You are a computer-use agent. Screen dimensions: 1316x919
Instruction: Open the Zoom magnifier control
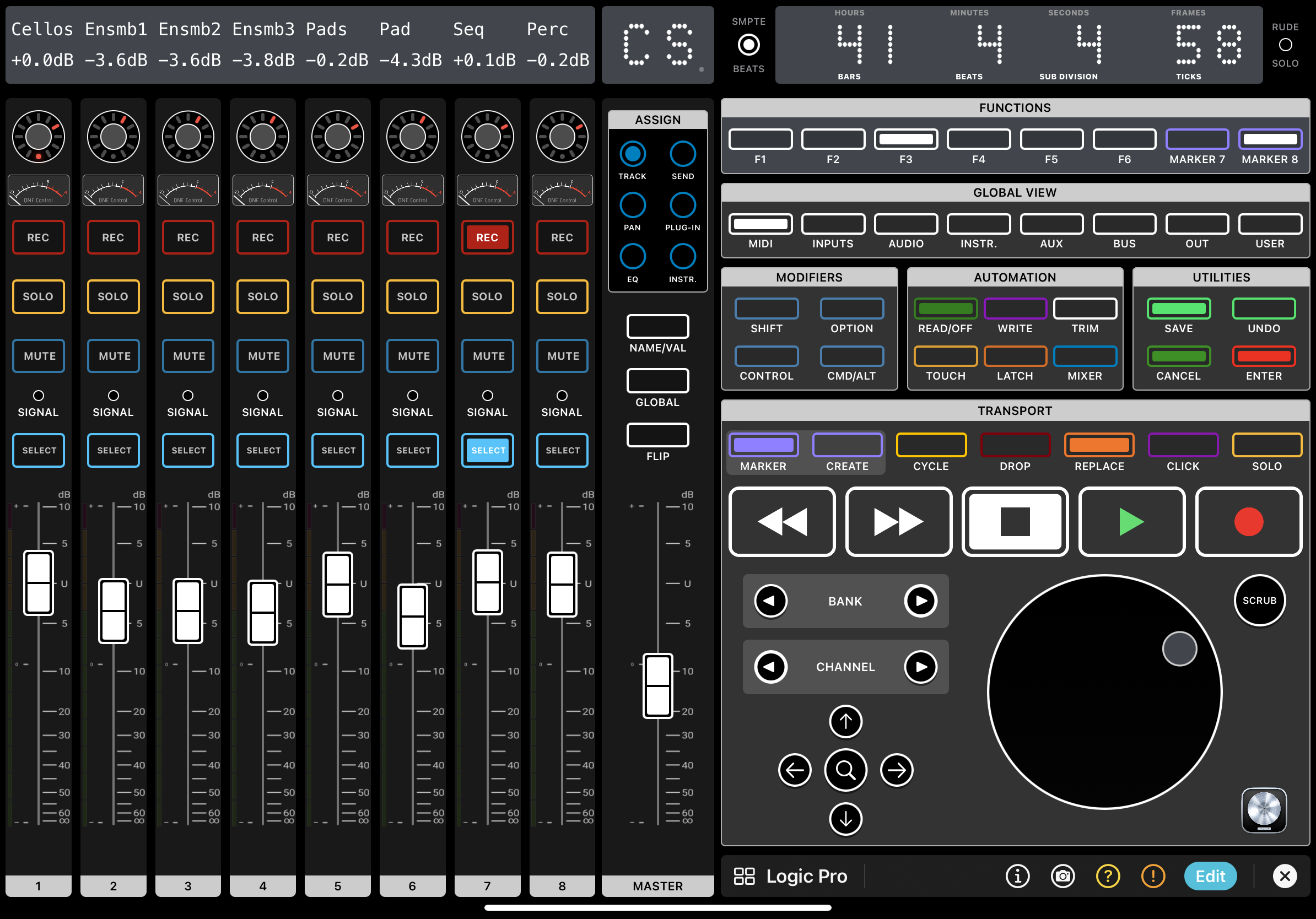point(845,770)
